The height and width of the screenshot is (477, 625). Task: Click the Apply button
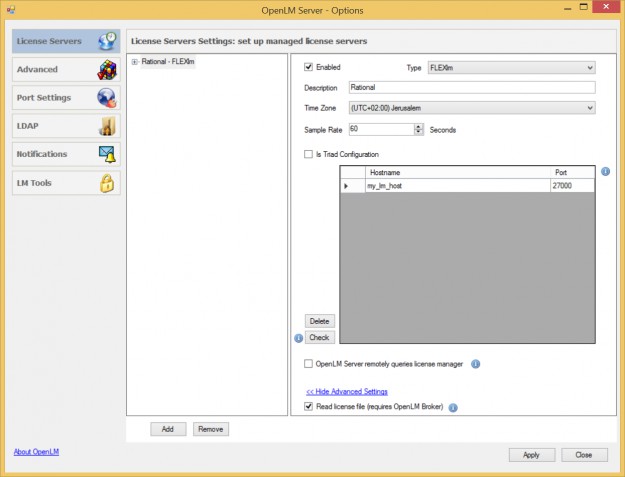(531, 454)
